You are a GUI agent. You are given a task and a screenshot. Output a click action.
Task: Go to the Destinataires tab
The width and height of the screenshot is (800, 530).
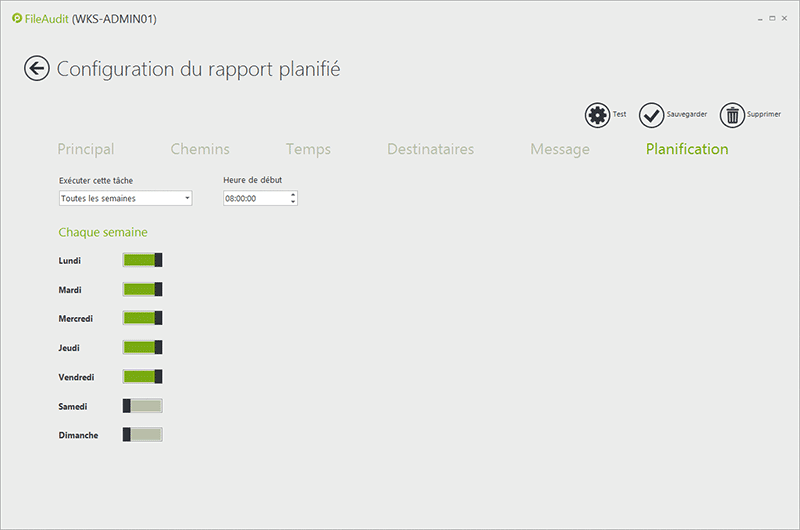[430, 149]
